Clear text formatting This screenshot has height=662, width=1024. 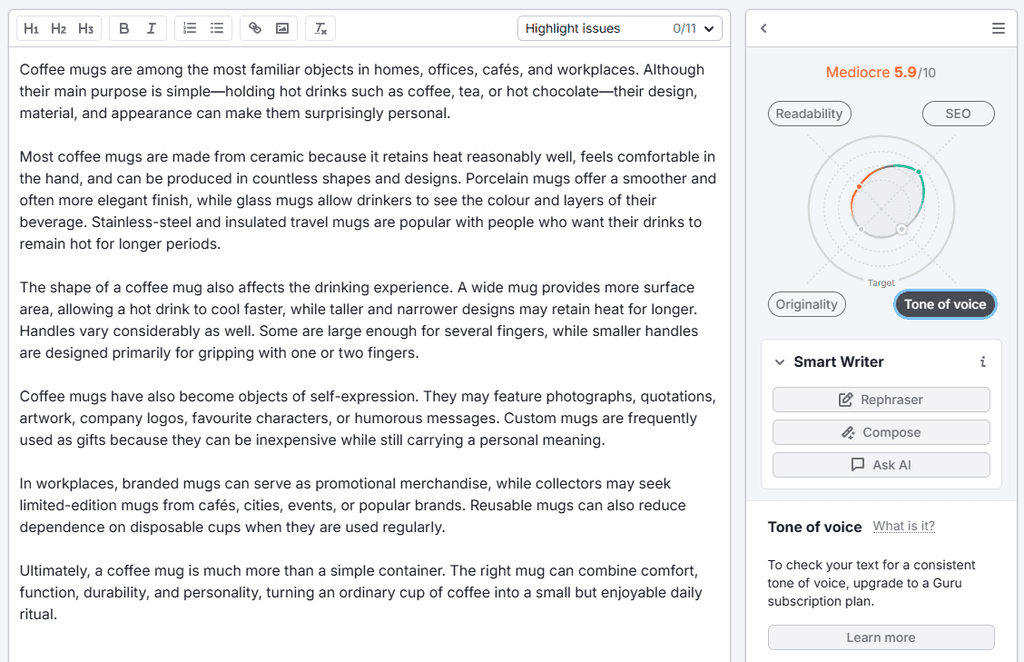pyautogui.click(x=321, y=29)
